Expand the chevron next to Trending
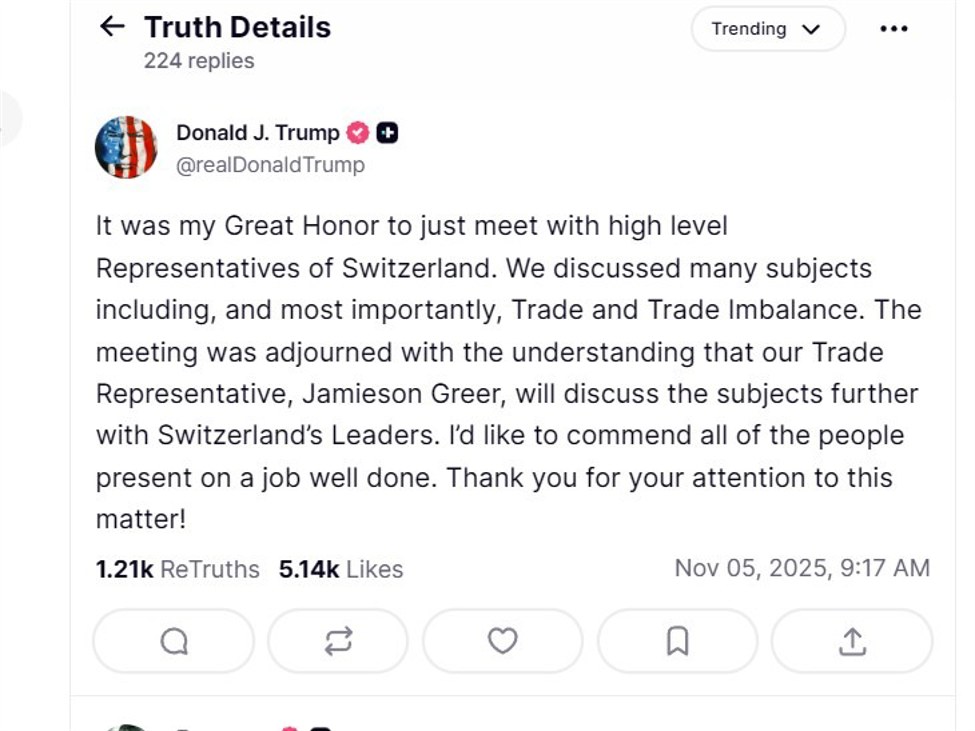 coord(812,29)
